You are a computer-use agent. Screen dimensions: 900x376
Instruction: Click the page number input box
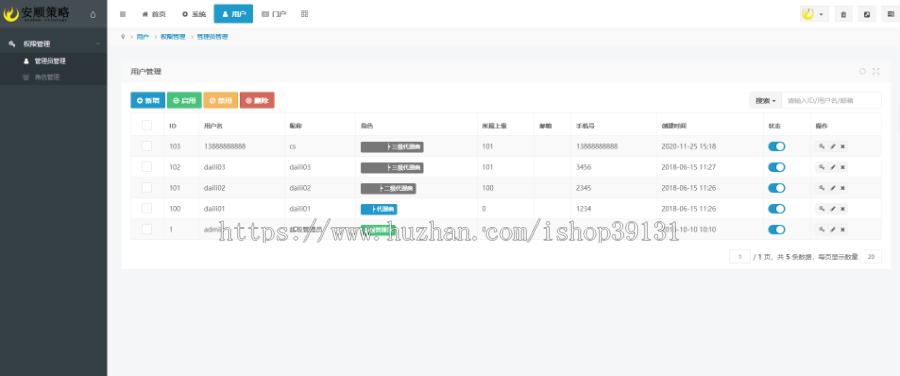pos(740,257)
